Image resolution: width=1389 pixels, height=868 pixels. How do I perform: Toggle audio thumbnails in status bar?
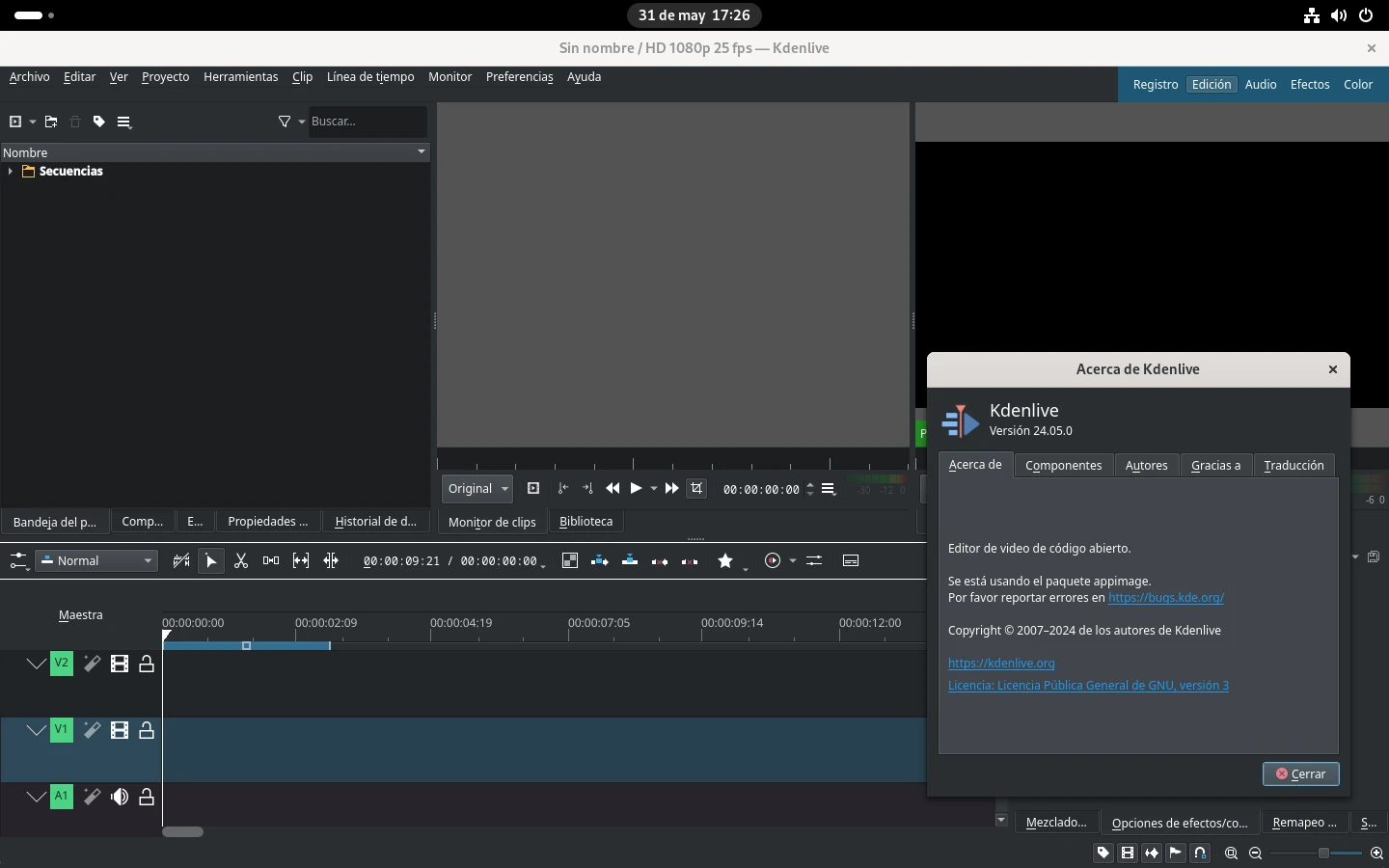coord(1152,853)
